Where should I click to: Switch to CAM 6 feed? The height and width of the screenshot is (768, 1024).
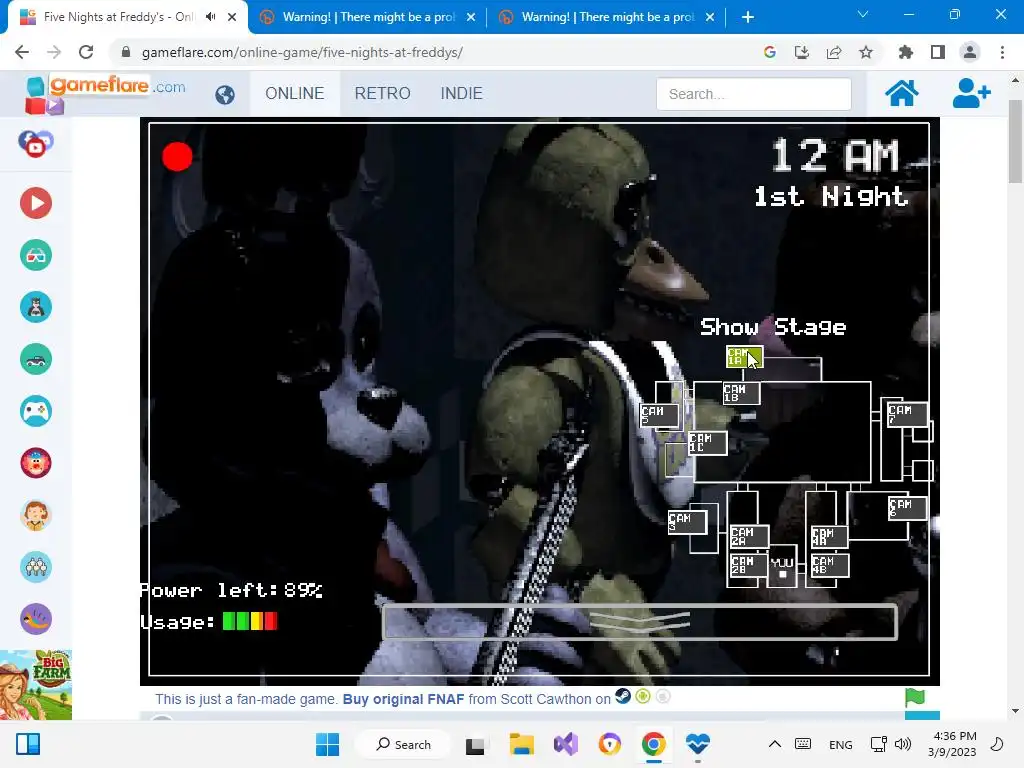tap(907, 508)
